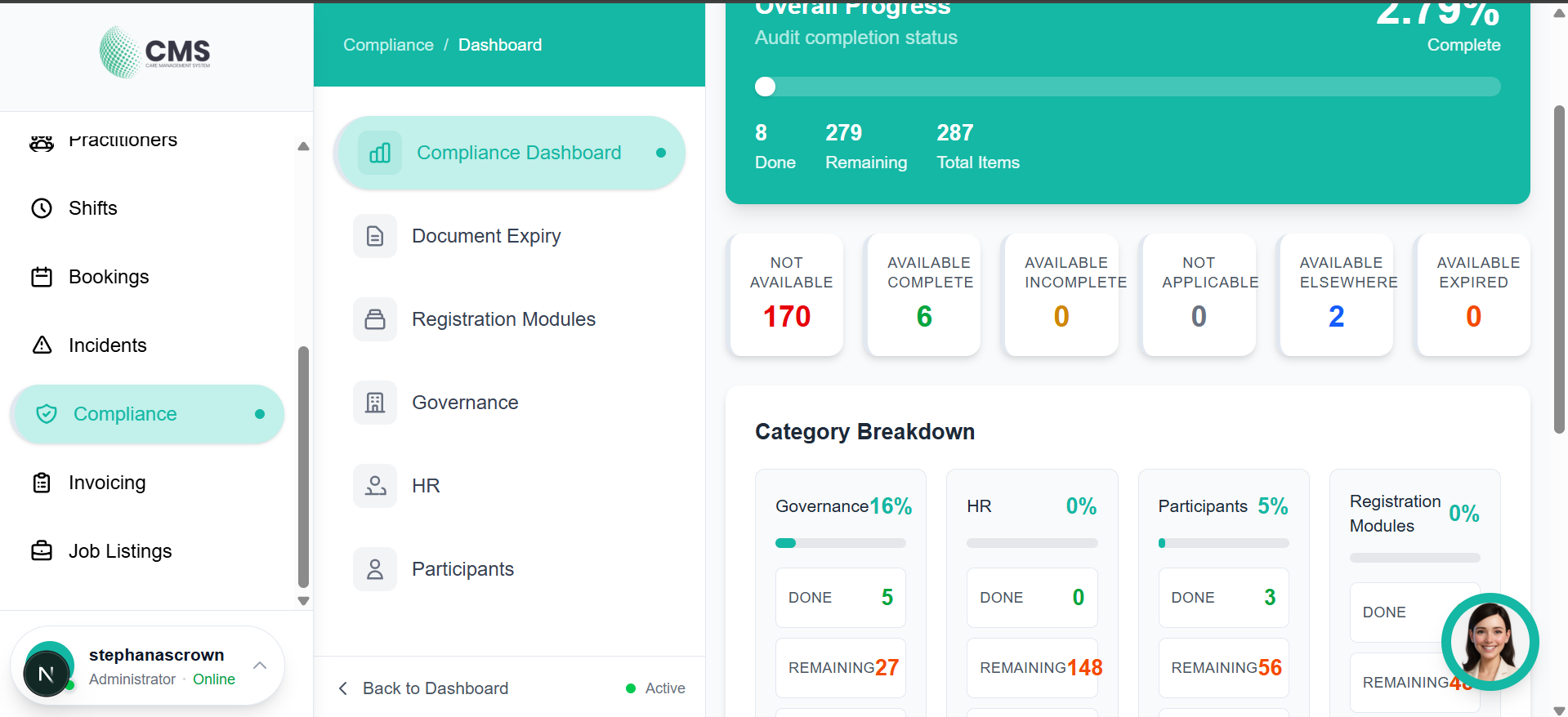Click the sidebar scroll down arrow
Image resolution: width=1568 pixels, height=717 pixels.
click(303, 601)
